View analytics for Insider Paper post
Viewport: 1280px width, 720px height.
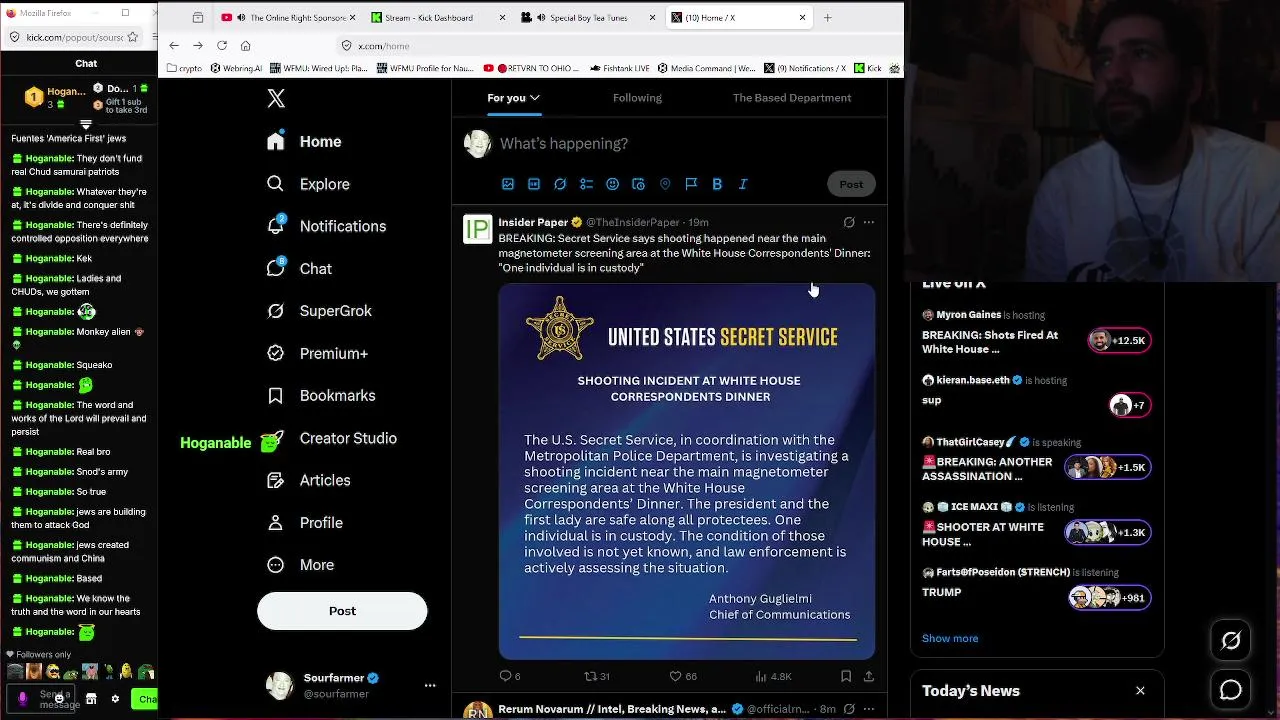[x=774, y=677]
